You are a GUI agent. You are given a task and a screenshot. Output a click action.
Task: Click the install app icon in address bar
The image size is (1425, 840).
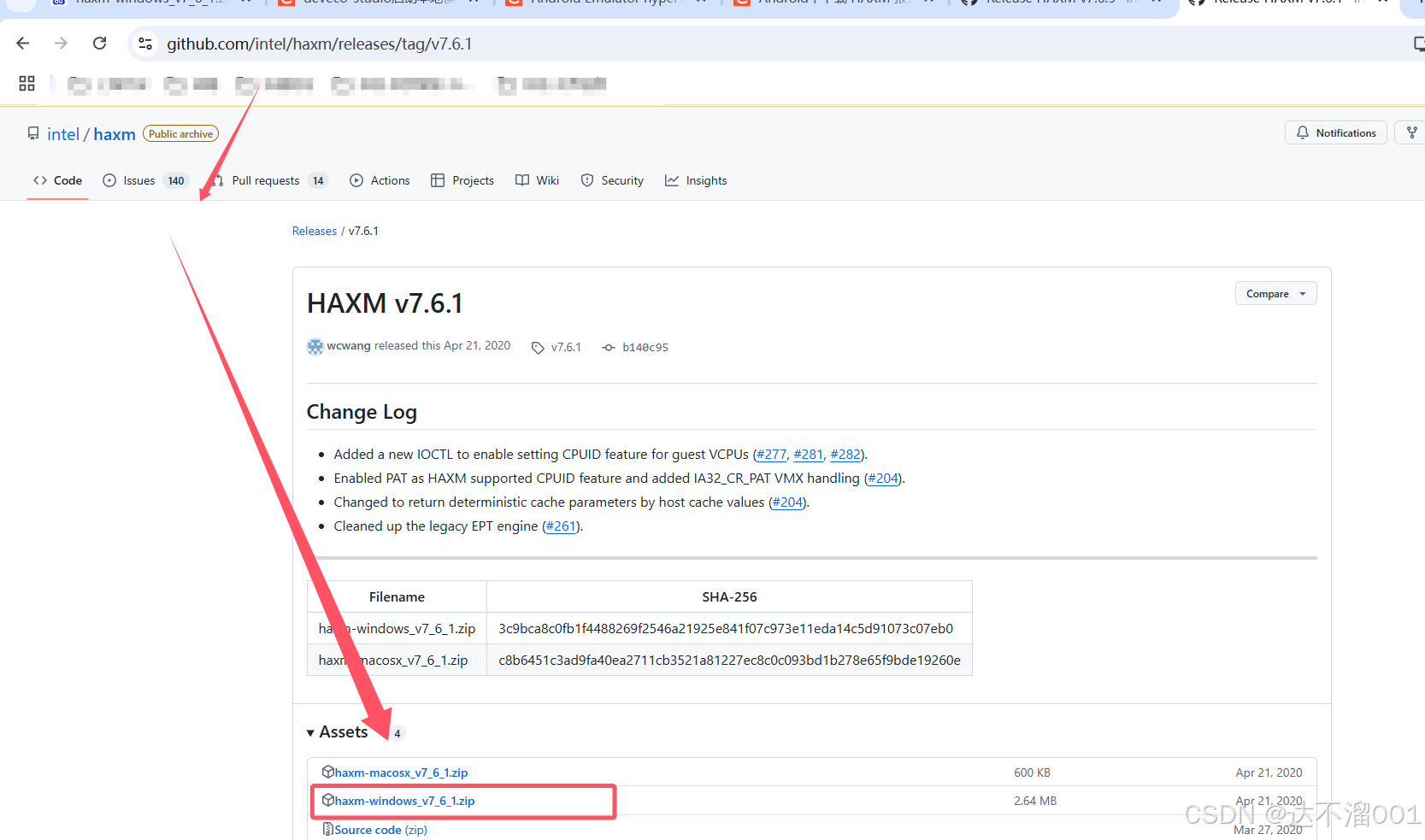tap(1417, 44)
